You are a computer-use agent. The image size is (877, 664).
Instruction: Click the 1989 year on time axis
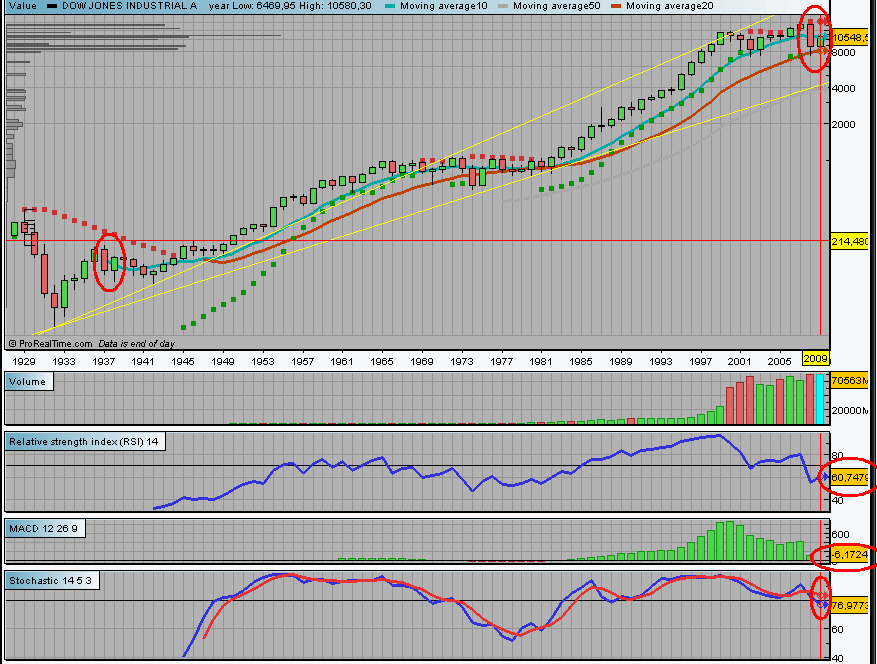coord(621,361)
